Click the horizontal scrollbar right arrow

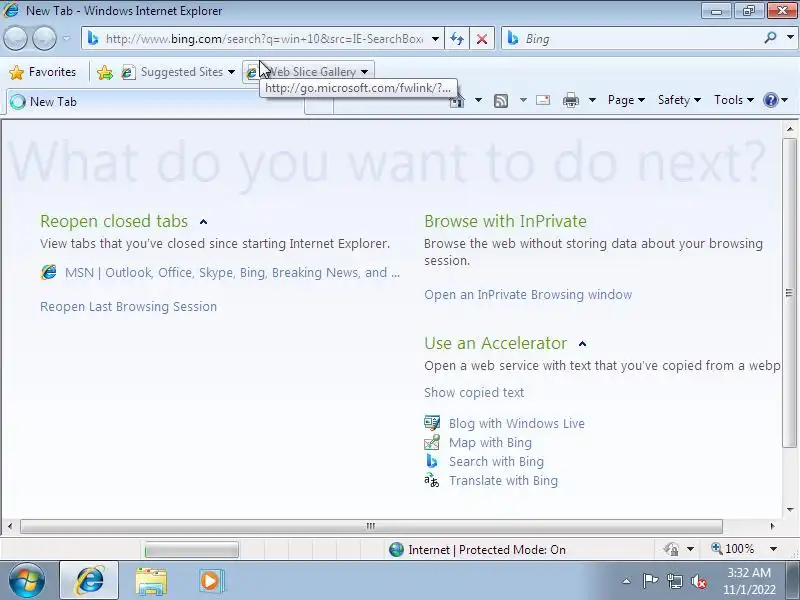coord(772,526)
